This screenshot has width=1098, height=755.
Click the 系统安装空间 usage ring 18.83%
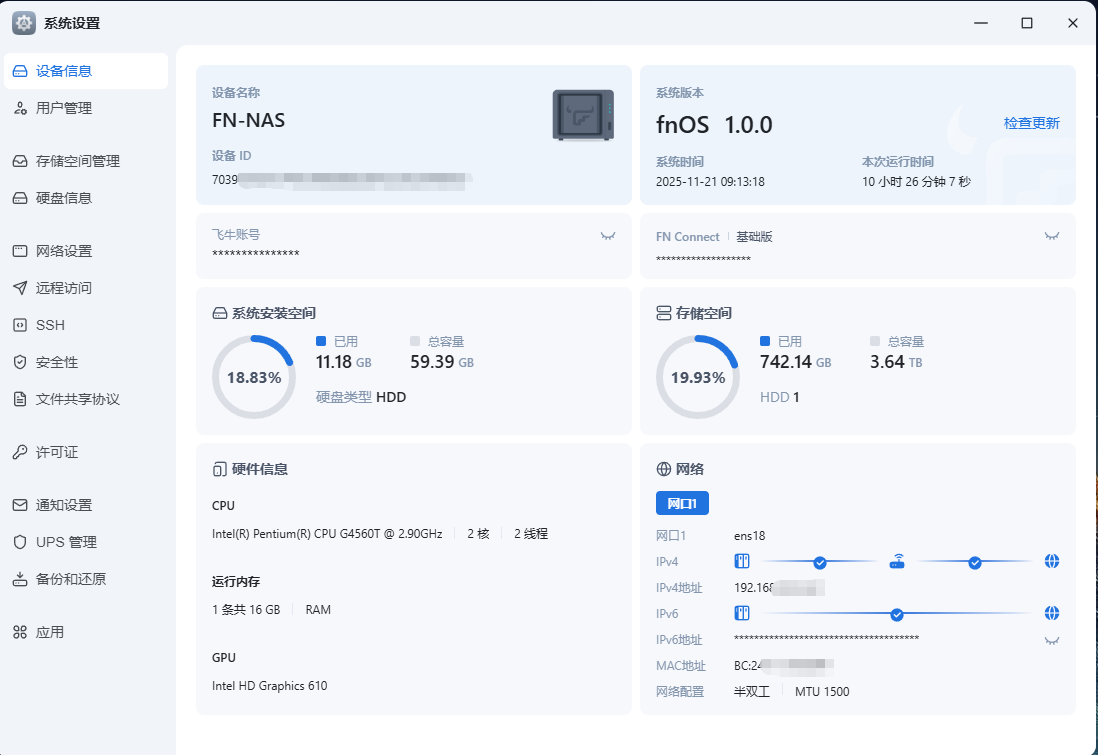[254, 377]
